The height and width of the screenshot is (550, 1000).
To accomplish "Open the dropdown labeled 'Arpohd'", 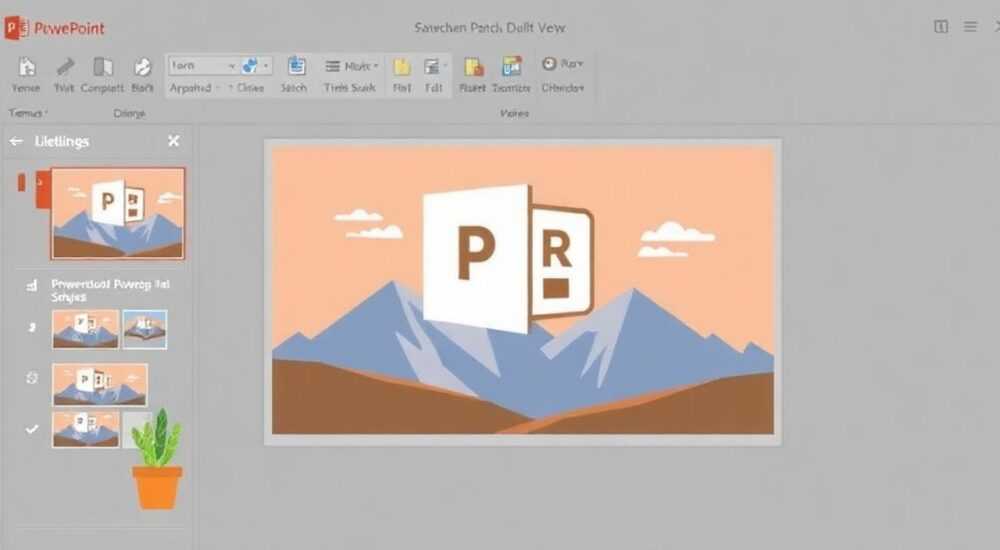I will pos(195,88).
